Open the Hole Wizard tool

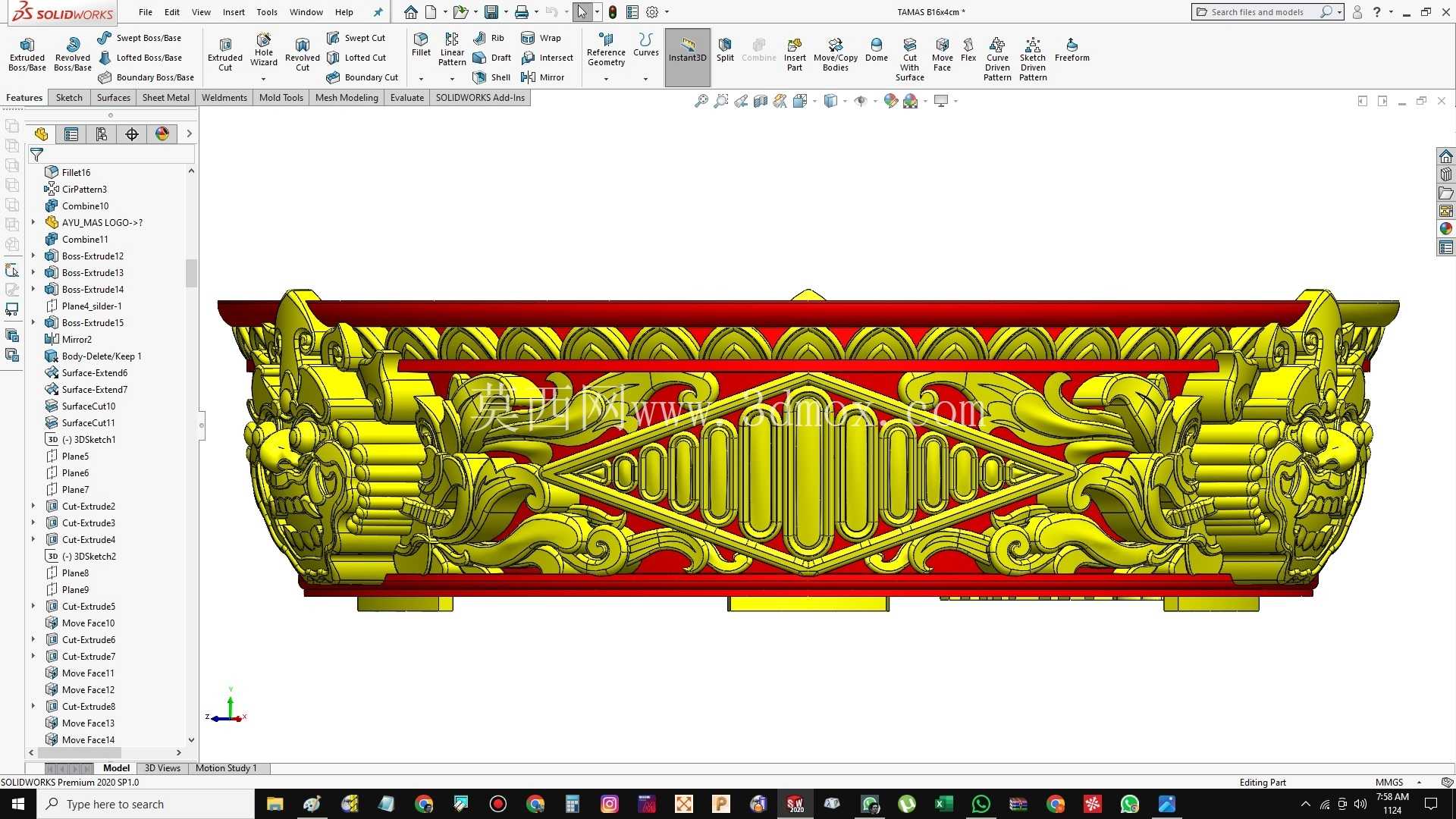(264, 50)
